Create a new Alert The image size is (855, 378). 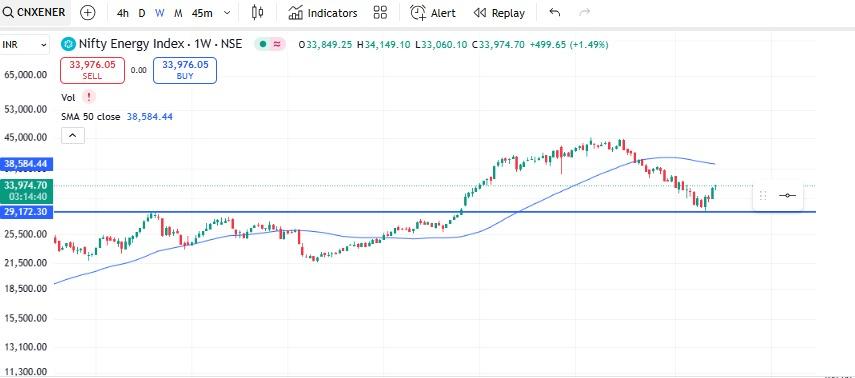pyautogui.click(x=433, y=13)
